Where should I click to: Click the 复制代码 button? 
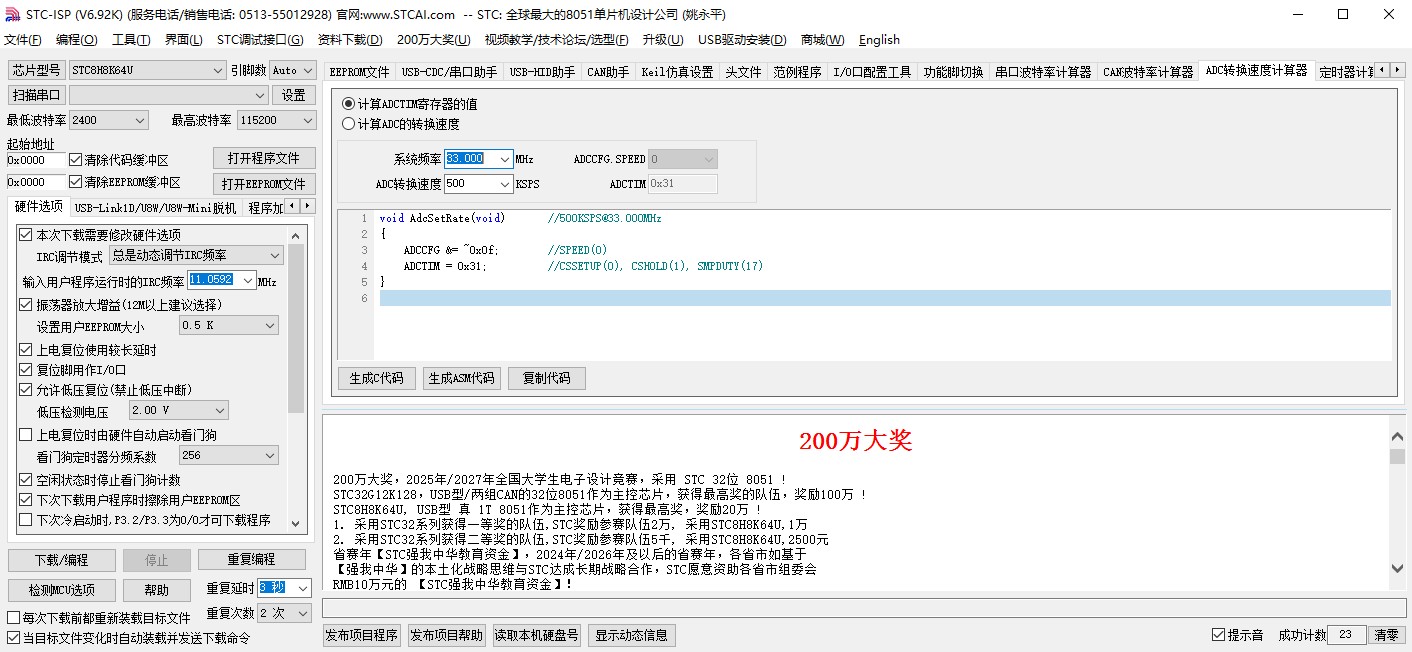coord(546,378)
